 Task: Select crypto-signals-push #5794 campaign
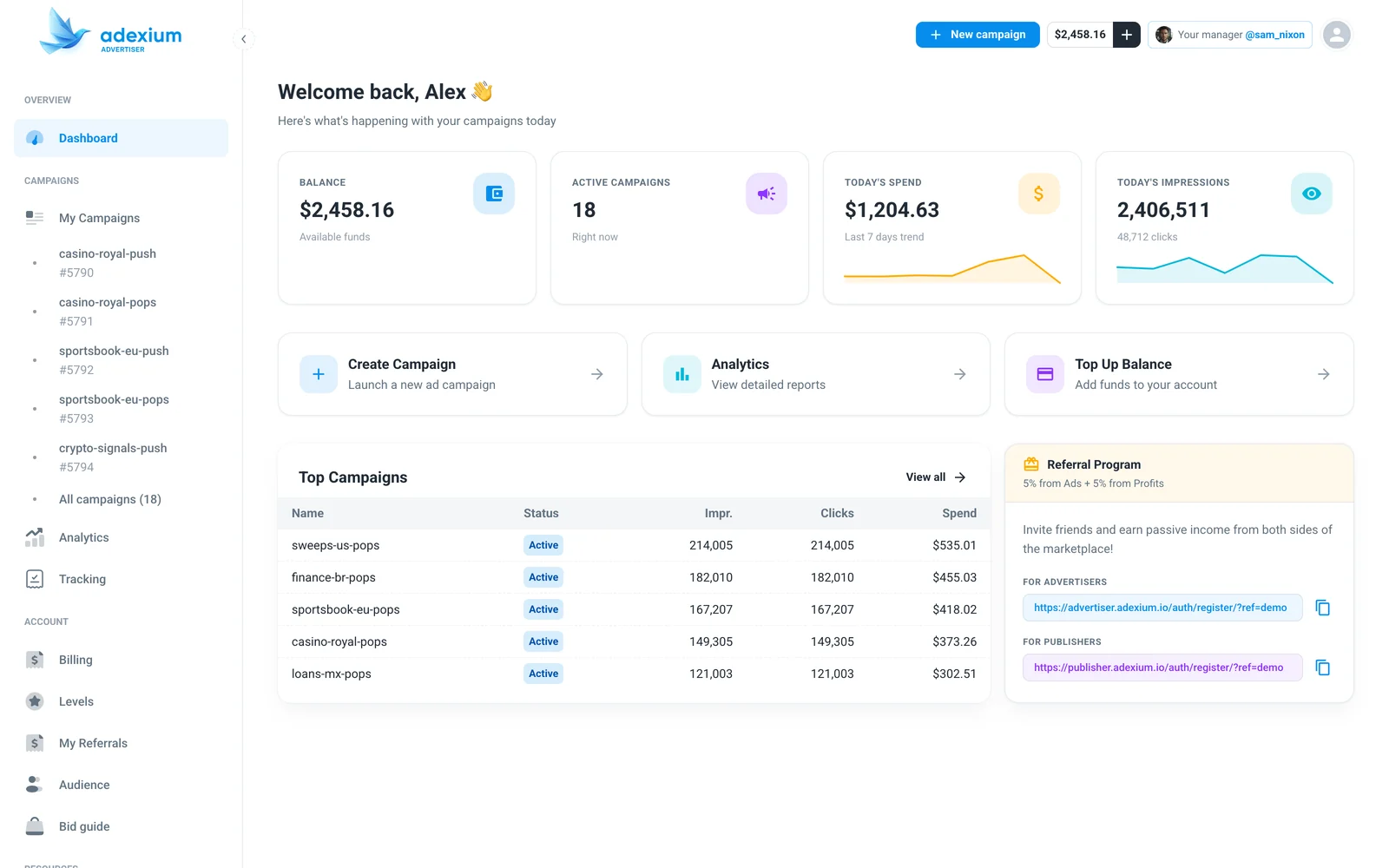click(121, 457)
